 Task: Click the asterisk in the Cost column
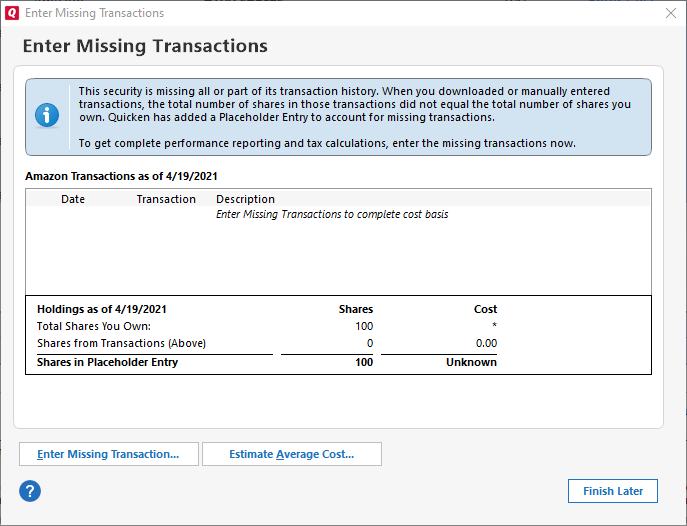494,327
